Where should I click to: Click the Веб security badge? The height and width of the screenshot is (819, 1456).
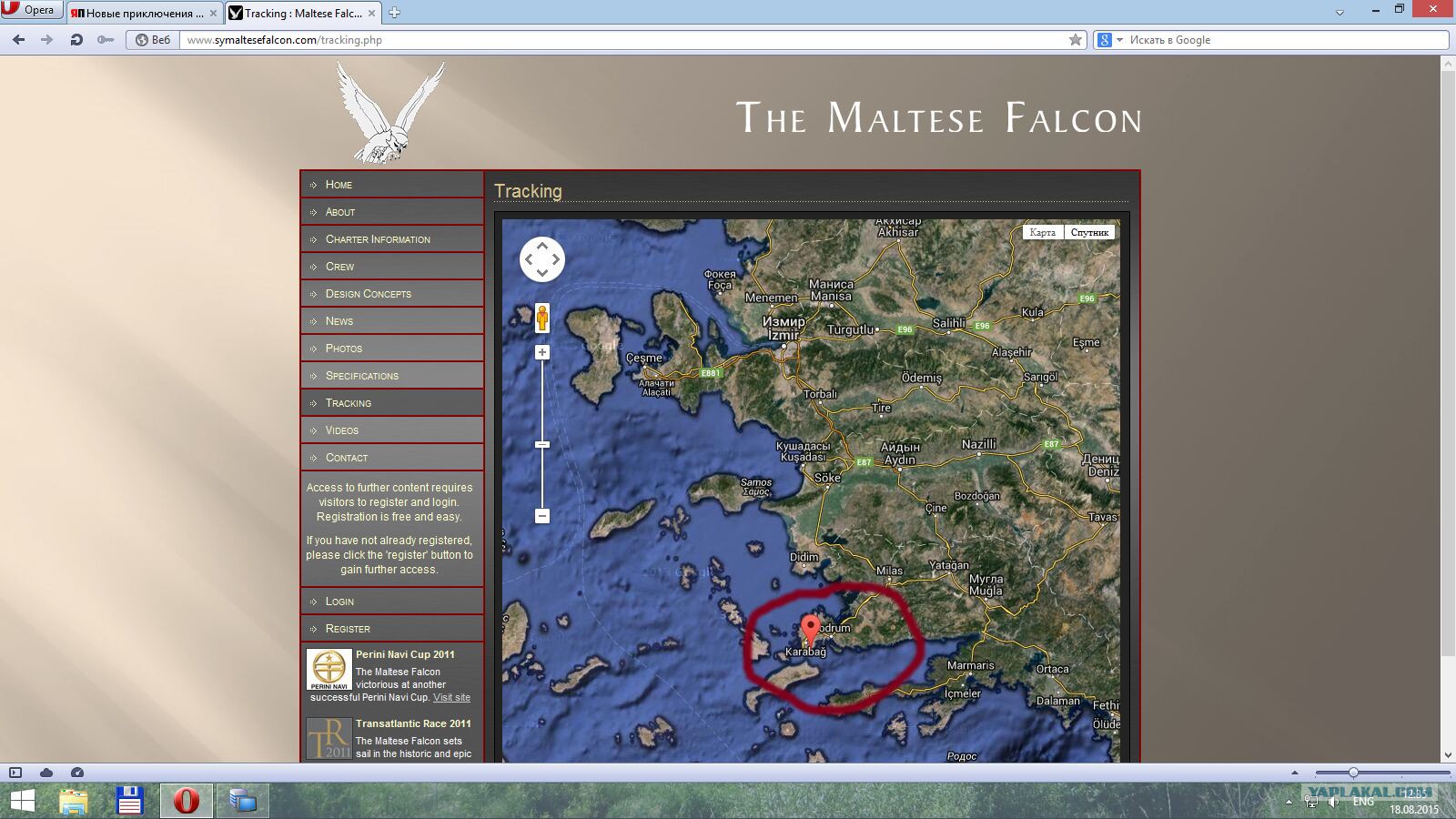click(x=153, y=40)
